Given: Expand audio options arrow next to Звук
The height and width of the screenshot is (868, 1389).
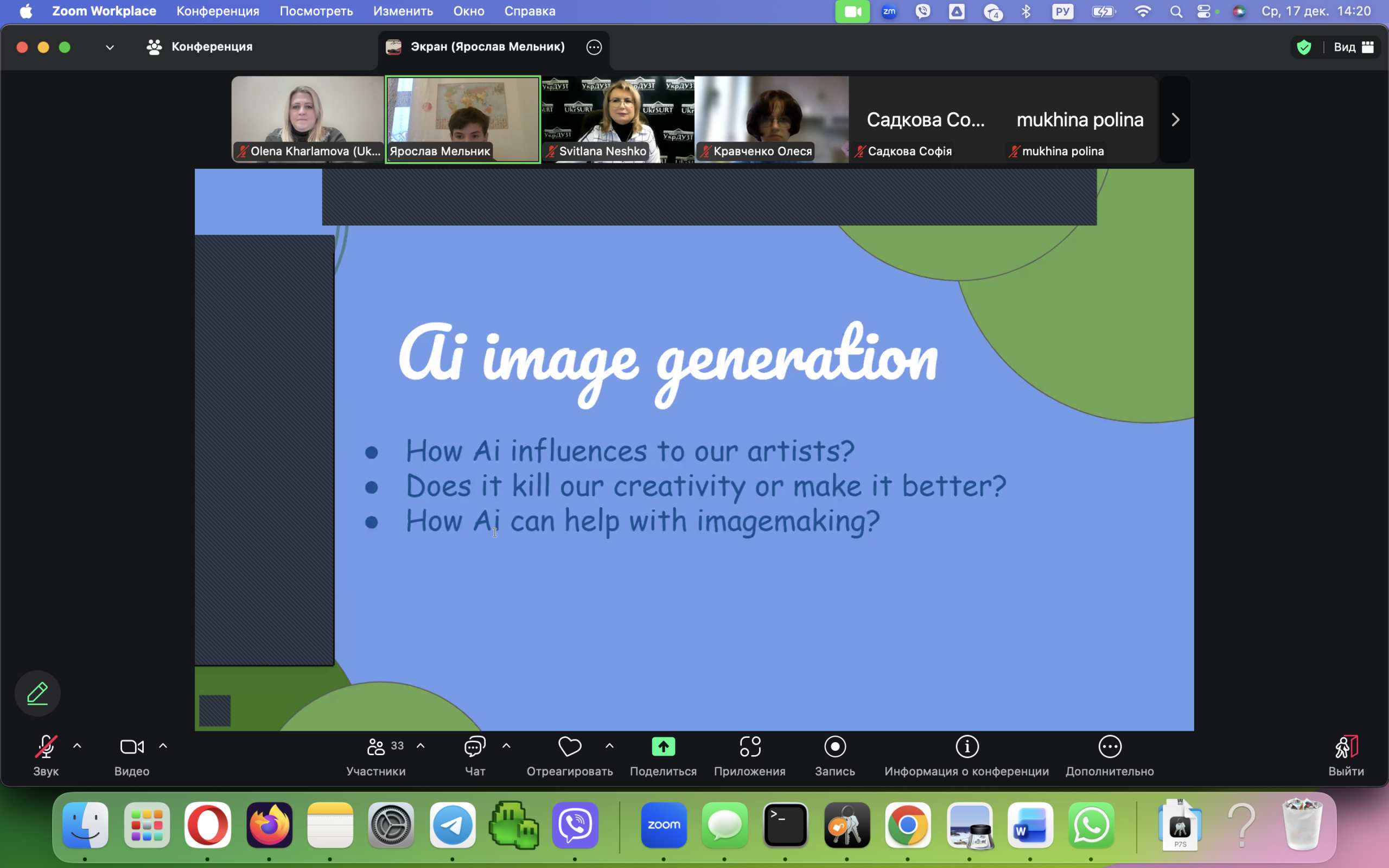Looking at the screenshot, I should [x=78, y=746].
